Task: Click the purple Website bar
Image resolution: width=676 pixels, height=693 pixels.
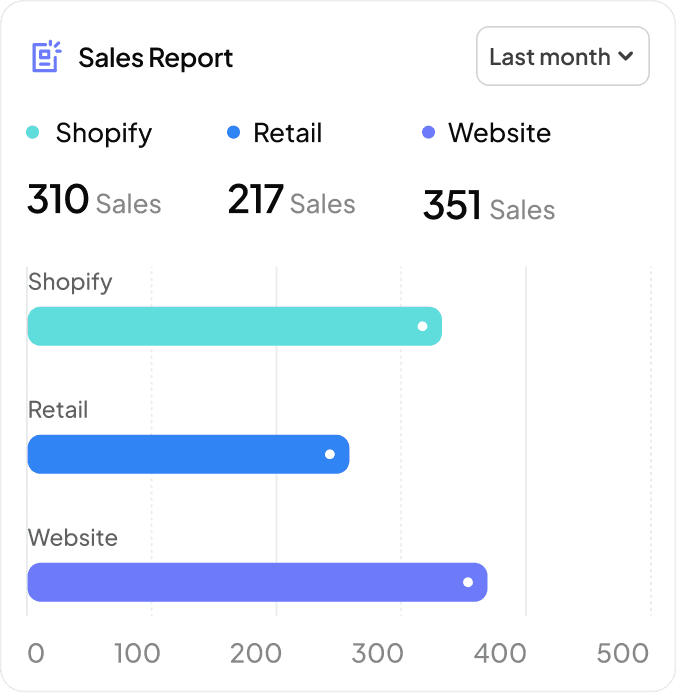Action: pyautogui.click(x=257, y=582)
